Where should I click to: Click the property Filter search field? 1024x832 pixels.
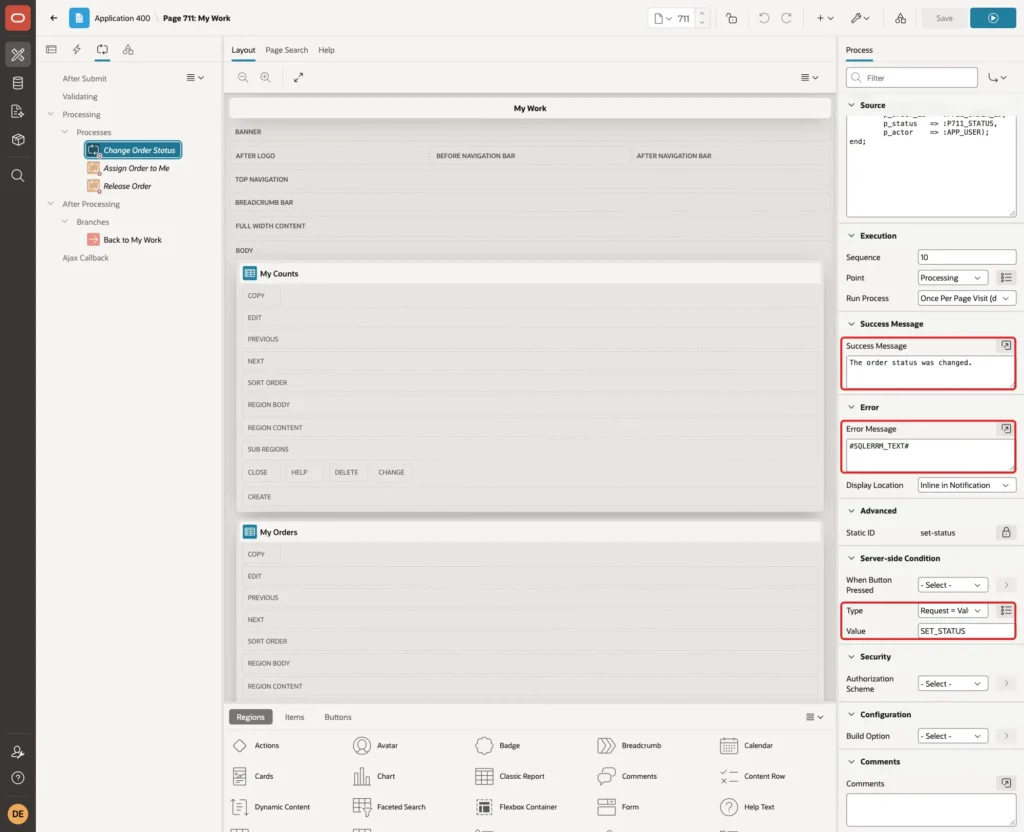tap(912, 78)
